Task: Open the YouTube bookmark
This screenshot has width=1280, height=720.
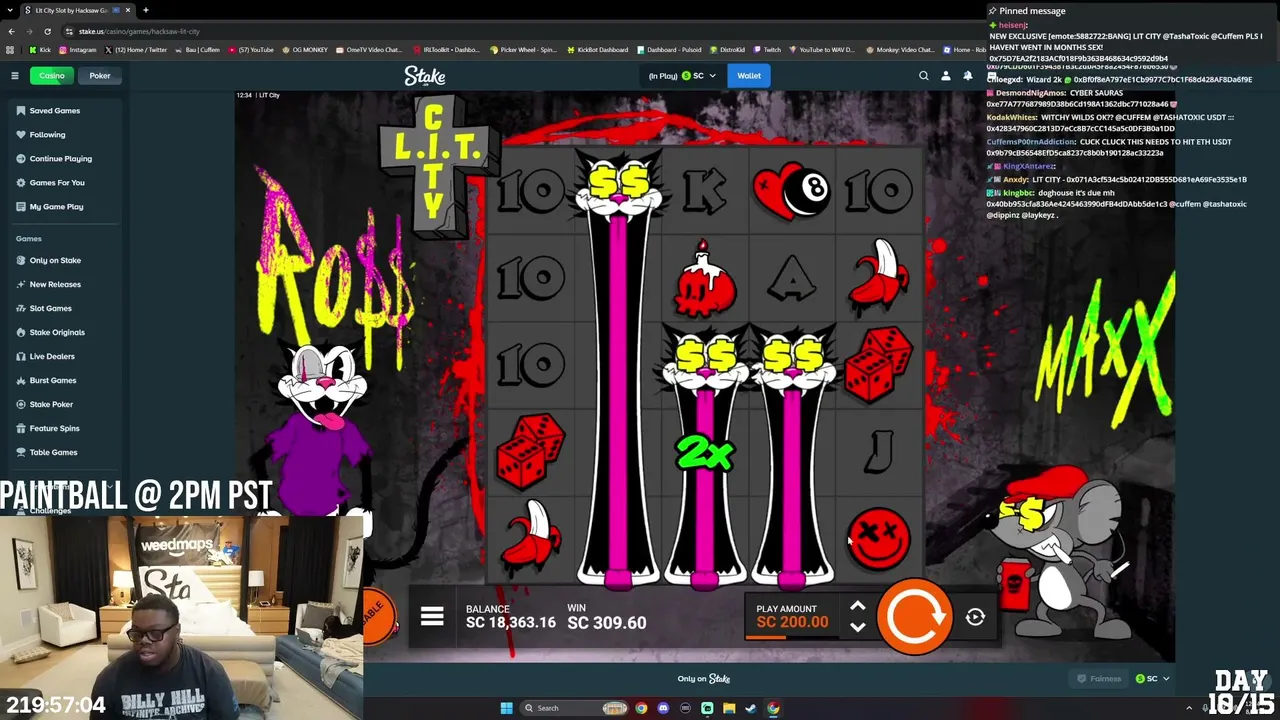Action: tap(251, 50)
